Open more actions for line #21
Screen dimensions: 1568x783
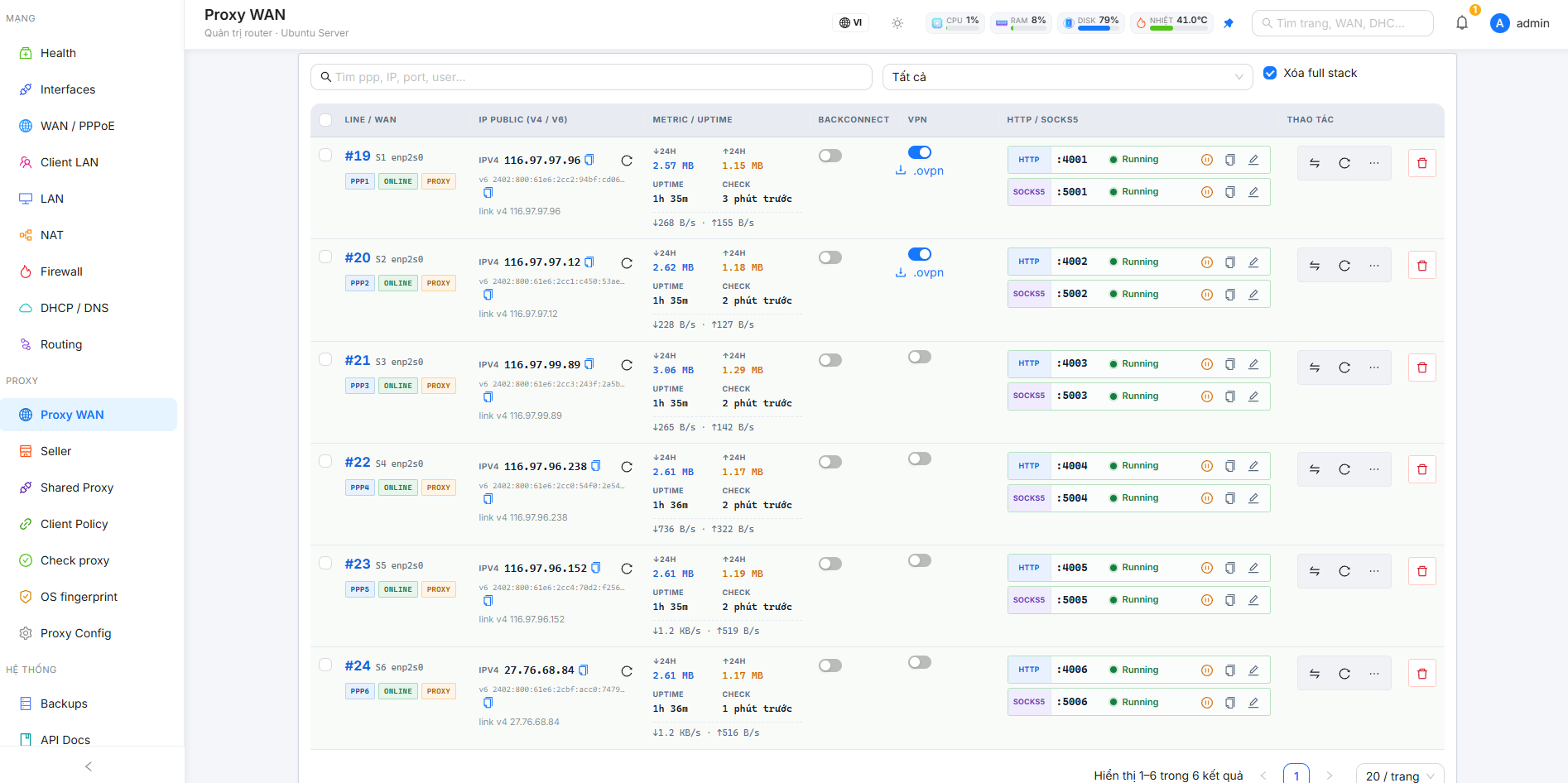pos(1374,367)
